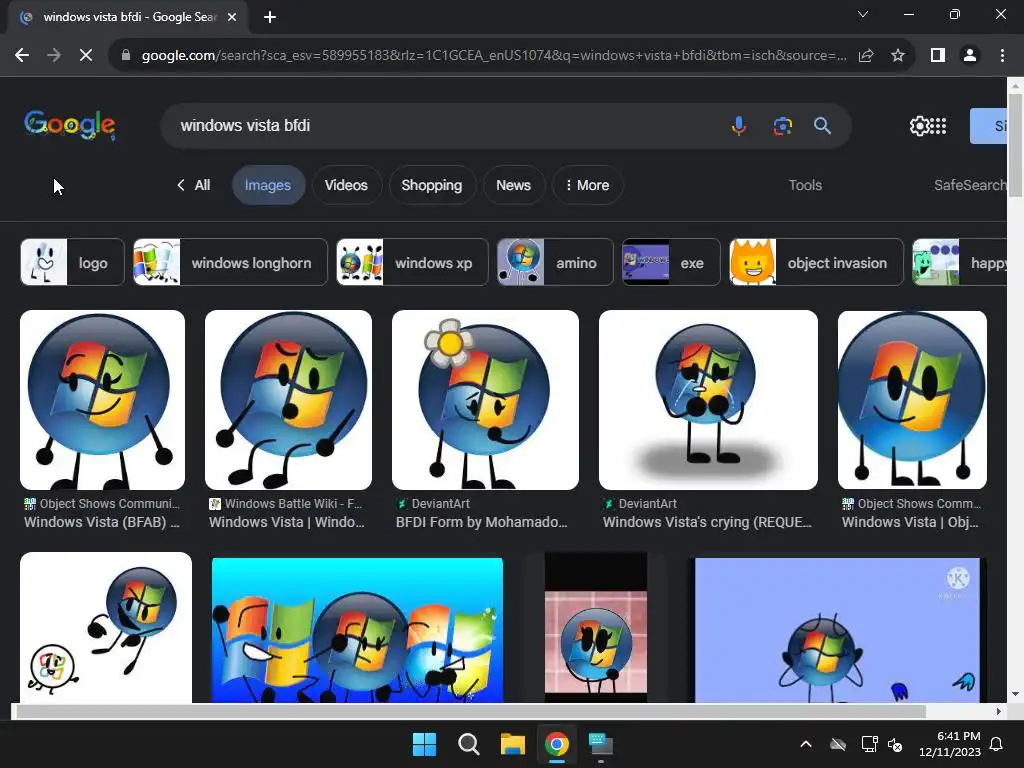The height and width of the screenshot is (768, 1024).
Task: Search by image with Lens icon
Action: 782,125
